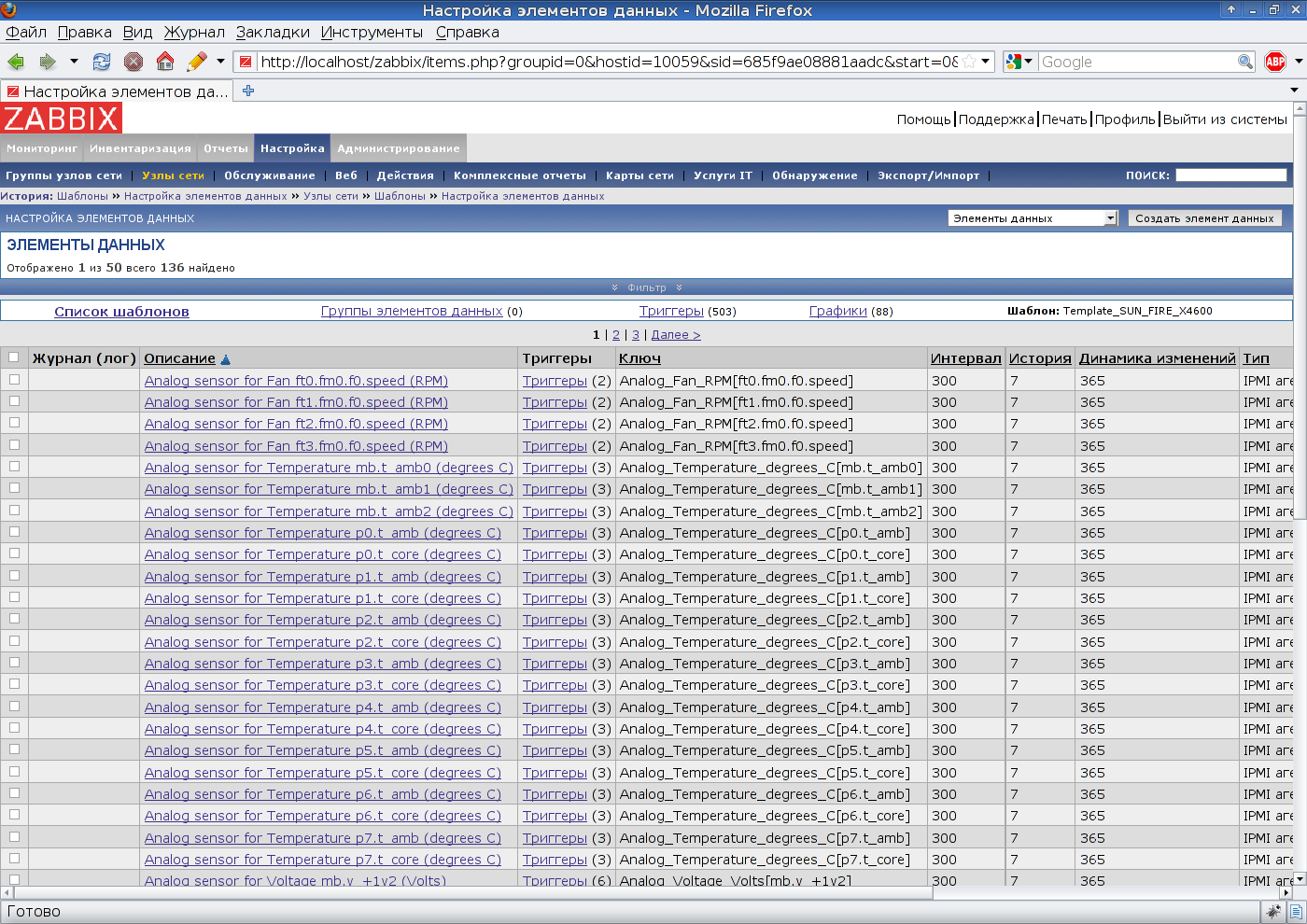Click the browser Back arrow

(x=16, y=62)
